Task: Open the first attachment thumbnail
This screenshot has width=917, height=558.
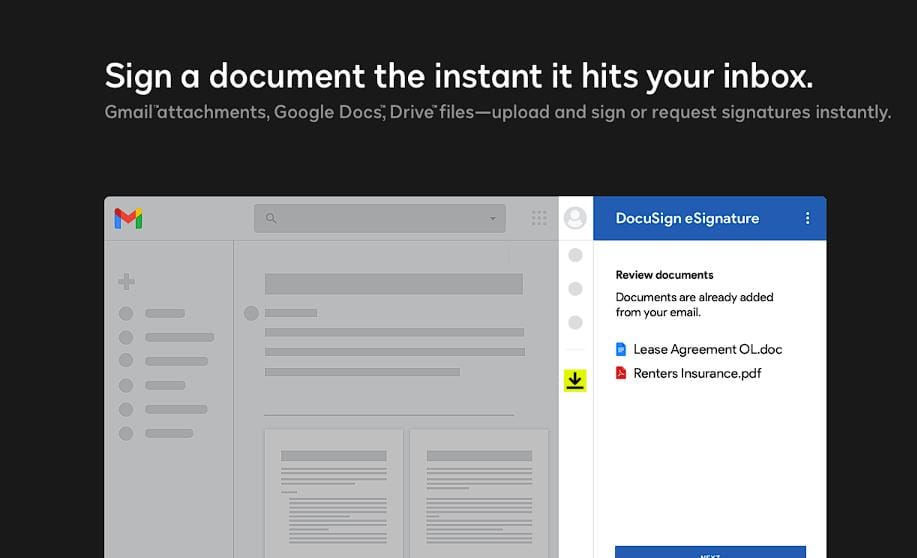Action: (x=334, y=494)
